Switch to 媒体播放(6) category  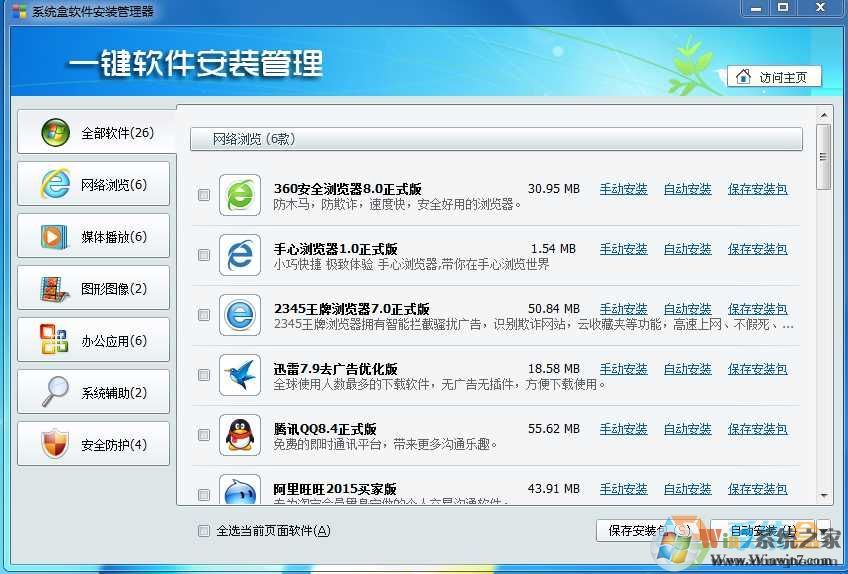tap(93, 236)
